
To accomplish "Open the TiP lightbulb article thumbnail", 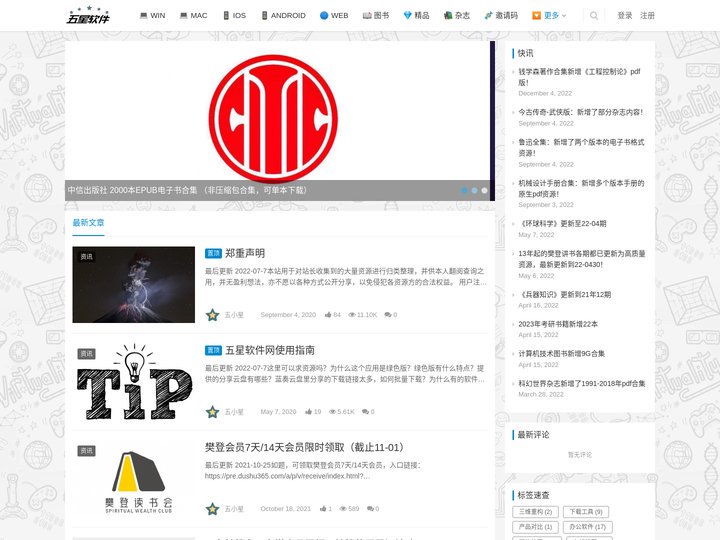I will click(134, 382).
